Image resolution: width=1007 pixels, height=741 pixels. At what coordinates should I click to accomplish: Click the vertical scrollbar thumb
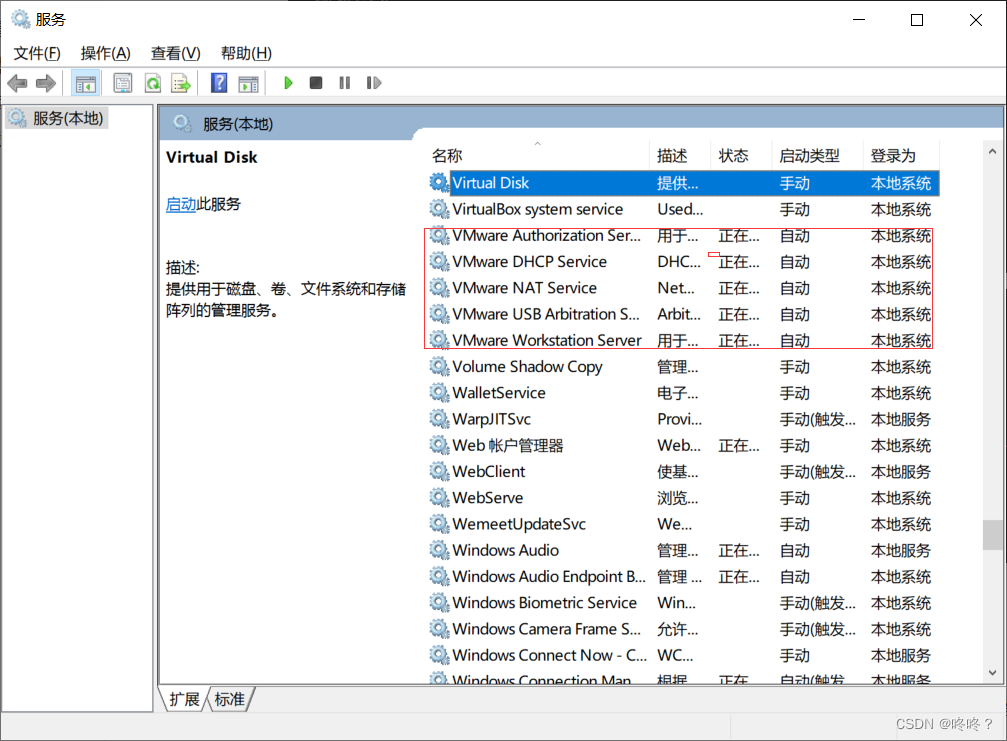click(x=992, y=534)
